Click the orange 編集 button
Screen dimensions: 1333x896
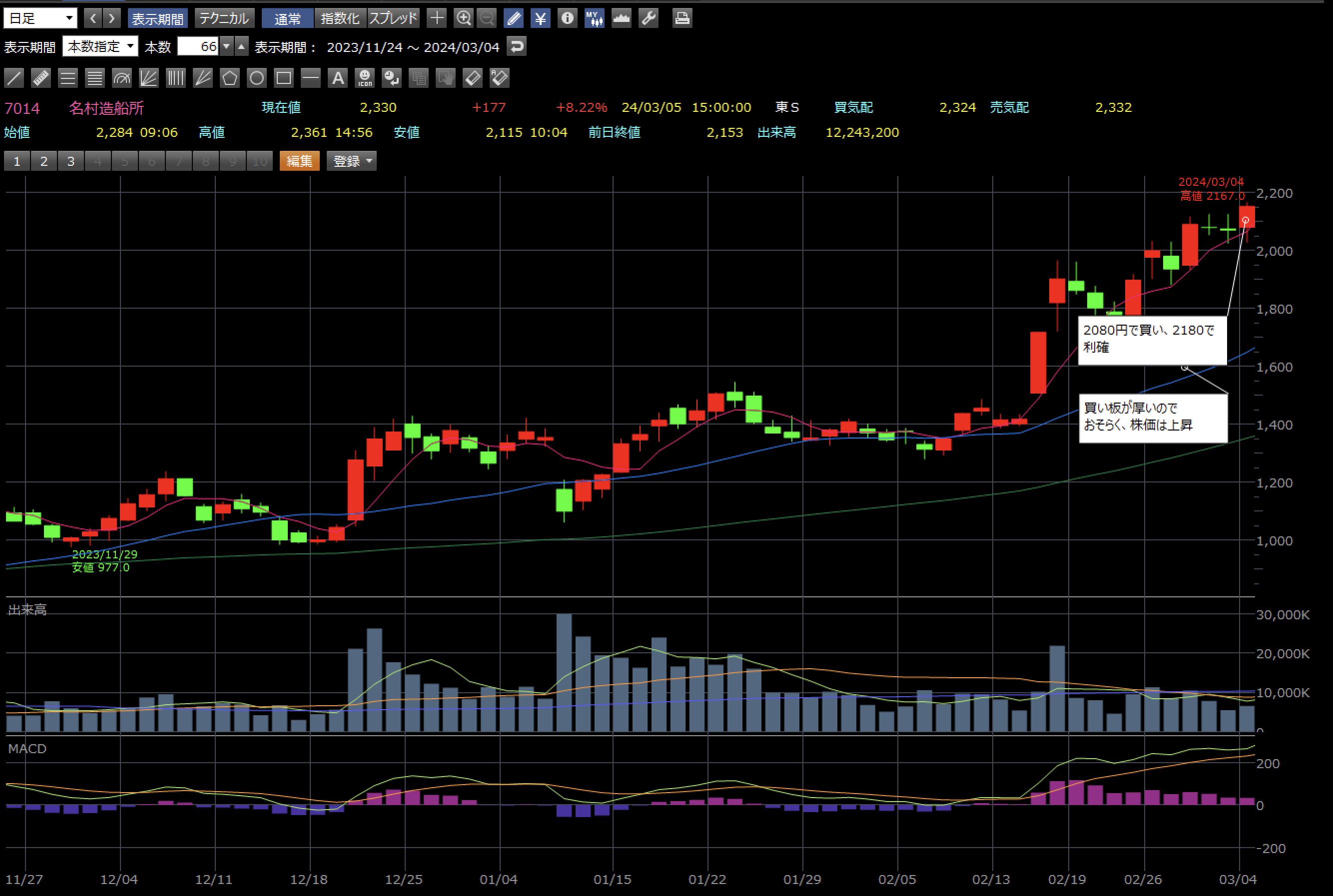(x=299, y=161)
